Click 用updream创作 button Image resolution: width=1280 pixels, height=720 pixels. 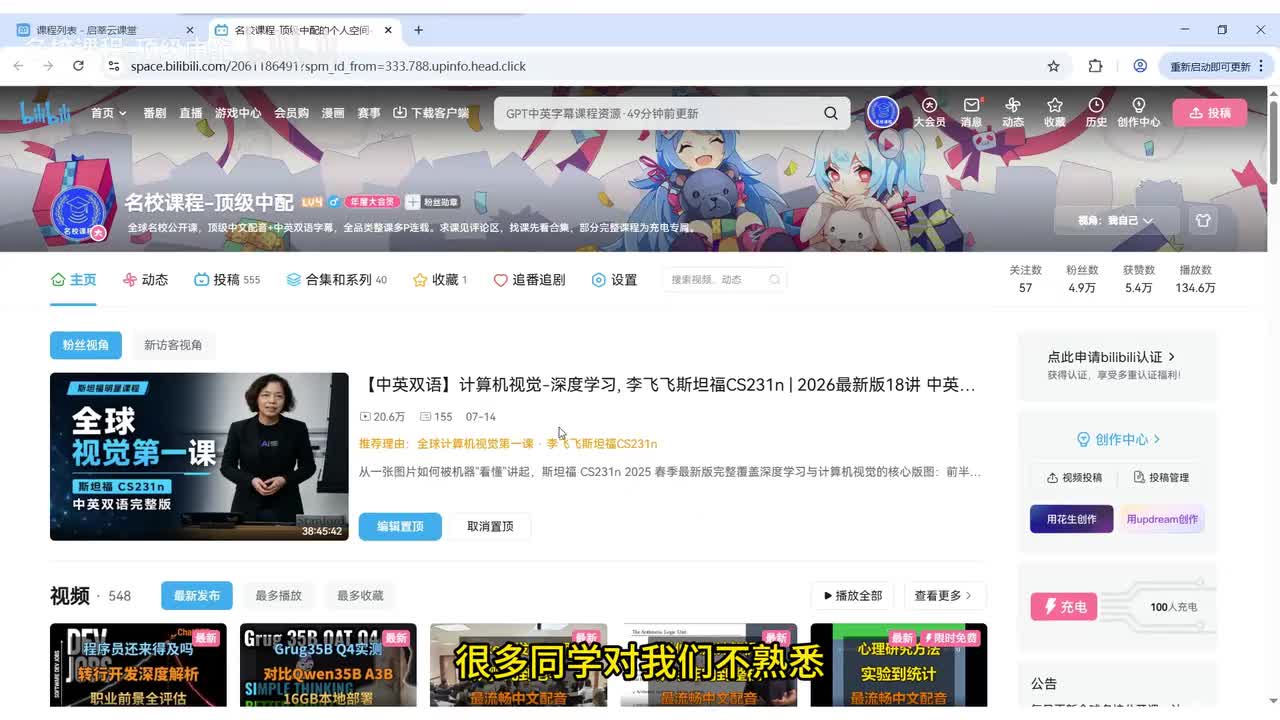click(x=1162, y=519)
